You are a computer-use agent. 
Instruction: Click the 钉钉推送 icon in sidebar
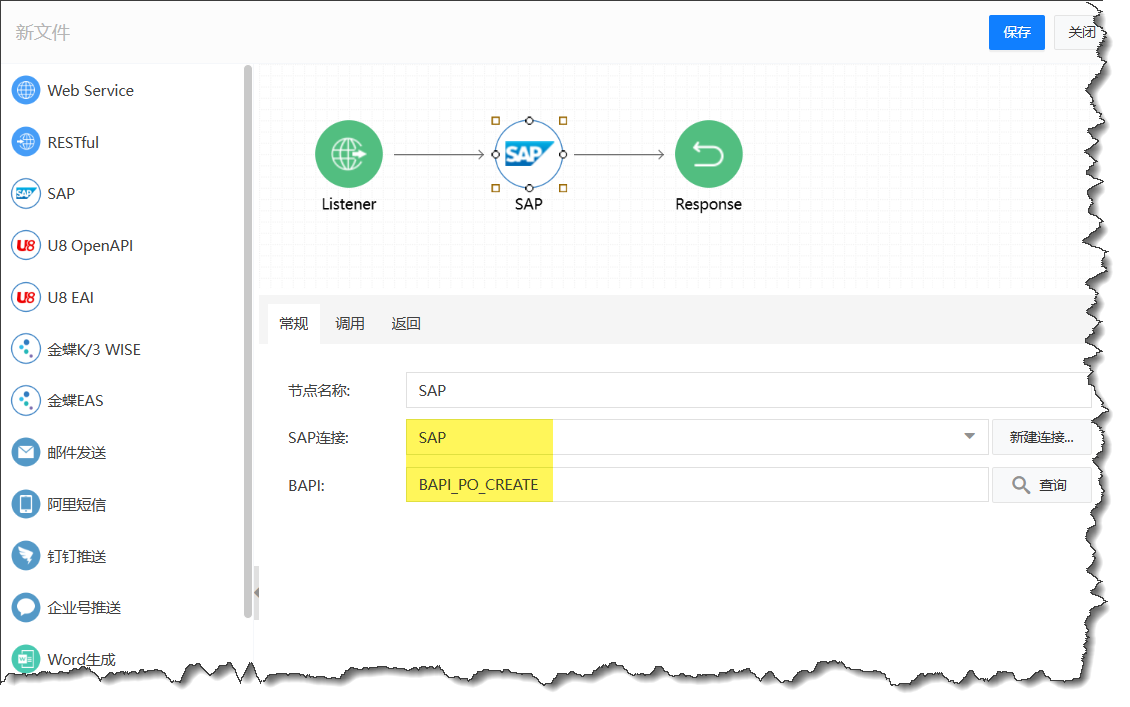26,556
